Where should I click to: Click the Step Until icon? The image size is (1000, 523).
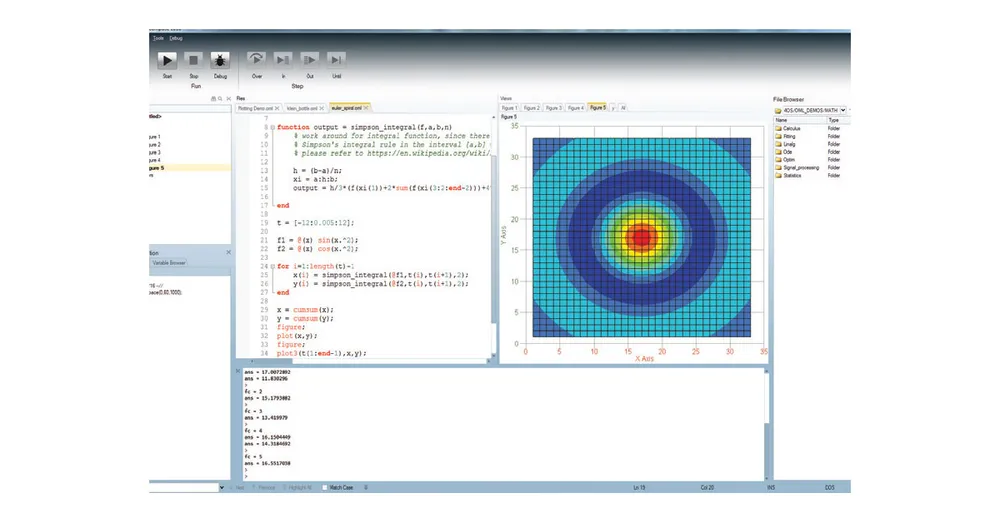336,60
